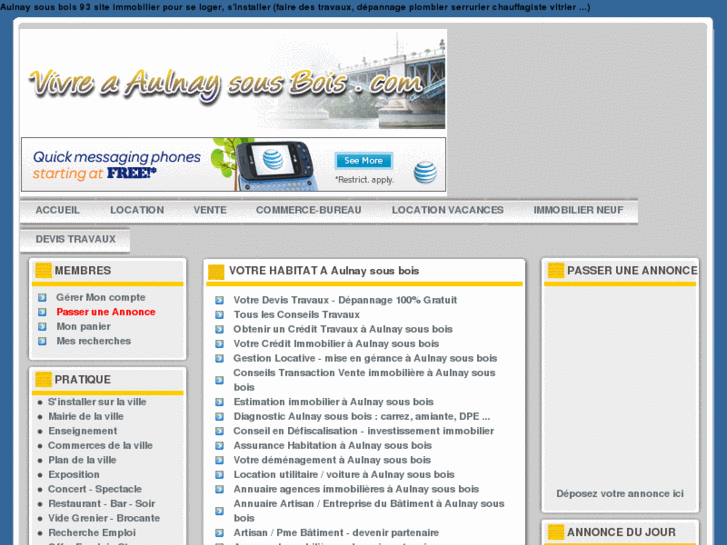Click arrow icon beside Location utilitaire
727x545 pixels.
click(219, 474)
